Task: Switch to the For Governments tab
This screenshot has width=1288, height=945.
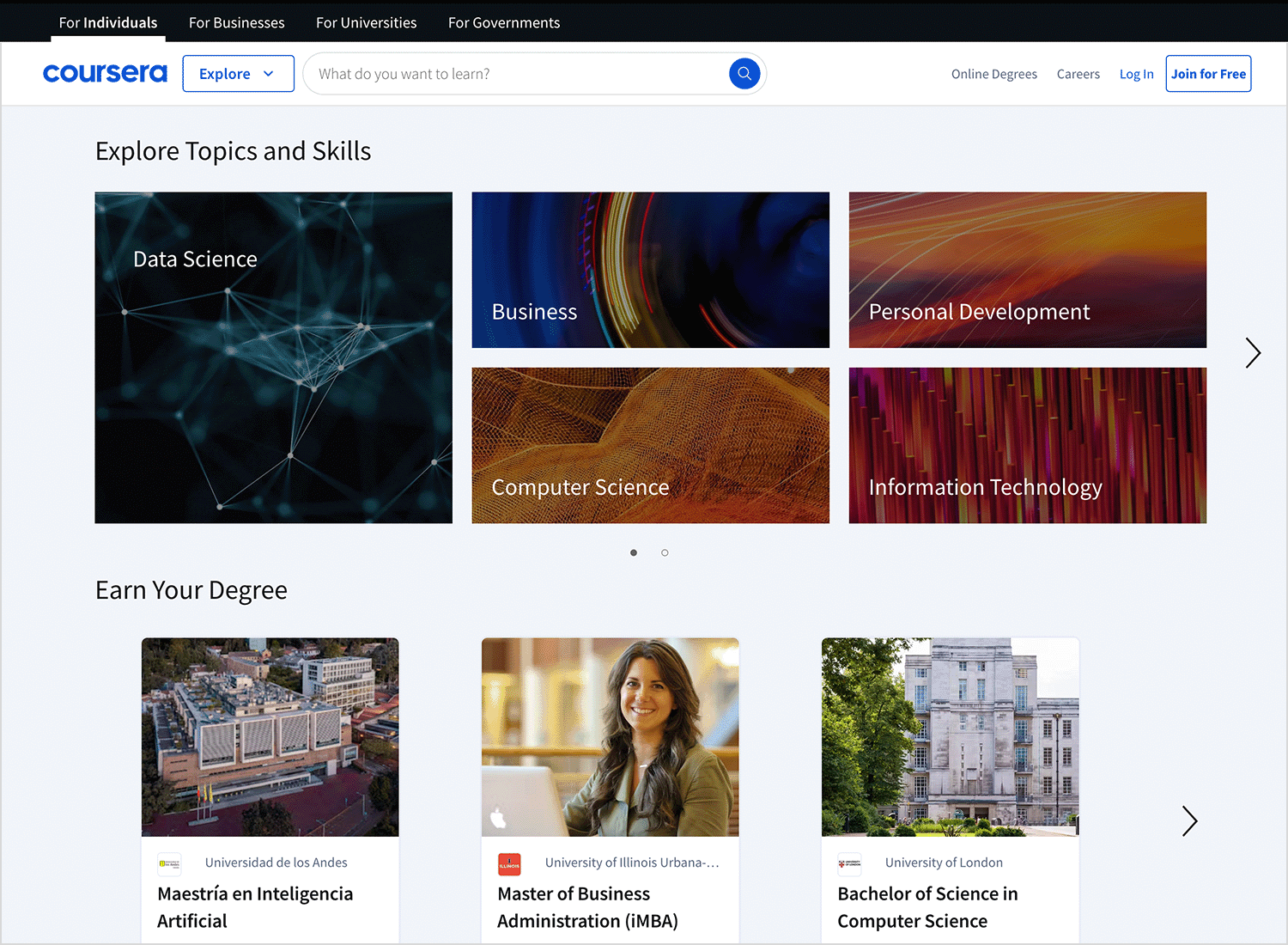Action: 503,22
